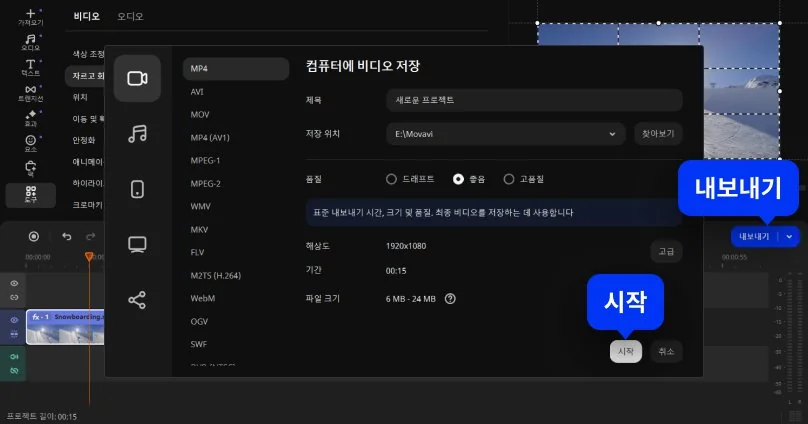Click the 찾아보기 browse button
The width and height of the screenshot is (808, 424).
[658, 134]
